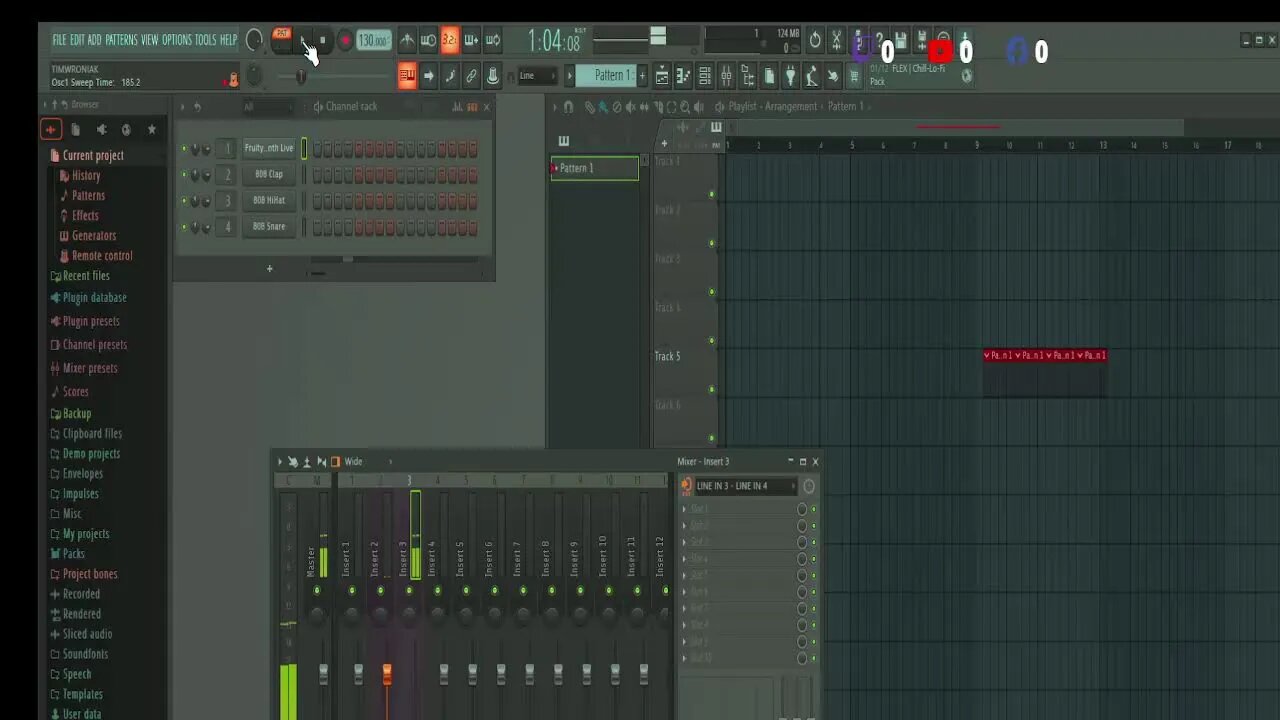Click the knob-shaped icon after the link icon
Viewport: 1280px width, 720px height.
click(492, 76)
